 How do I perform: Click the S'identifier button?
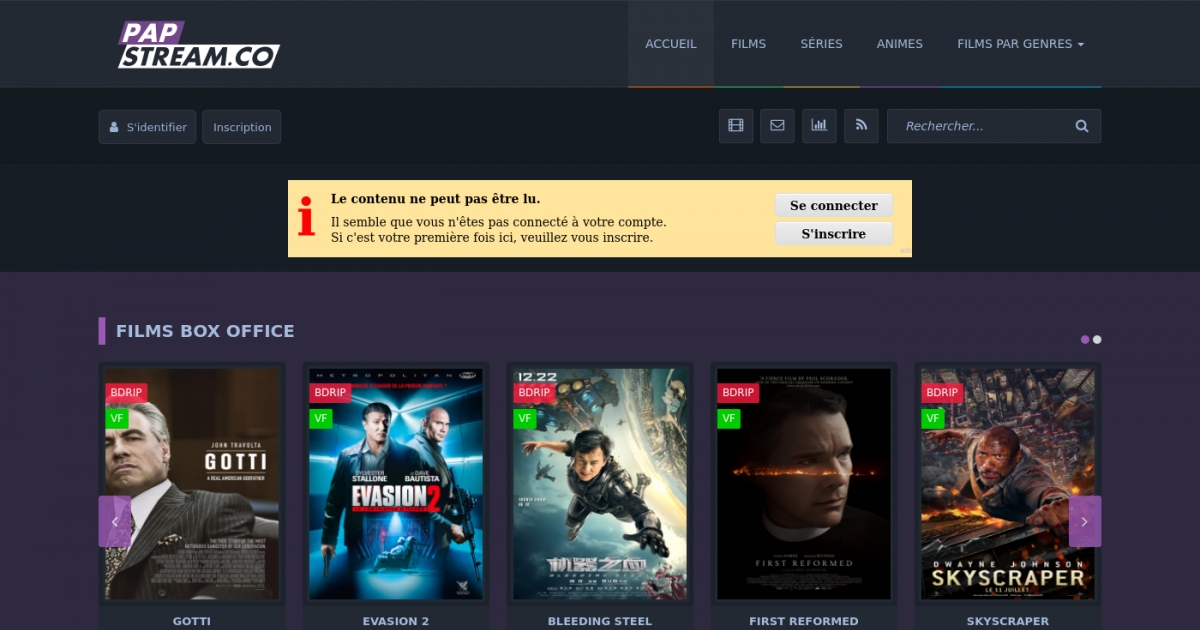[147, 127]
